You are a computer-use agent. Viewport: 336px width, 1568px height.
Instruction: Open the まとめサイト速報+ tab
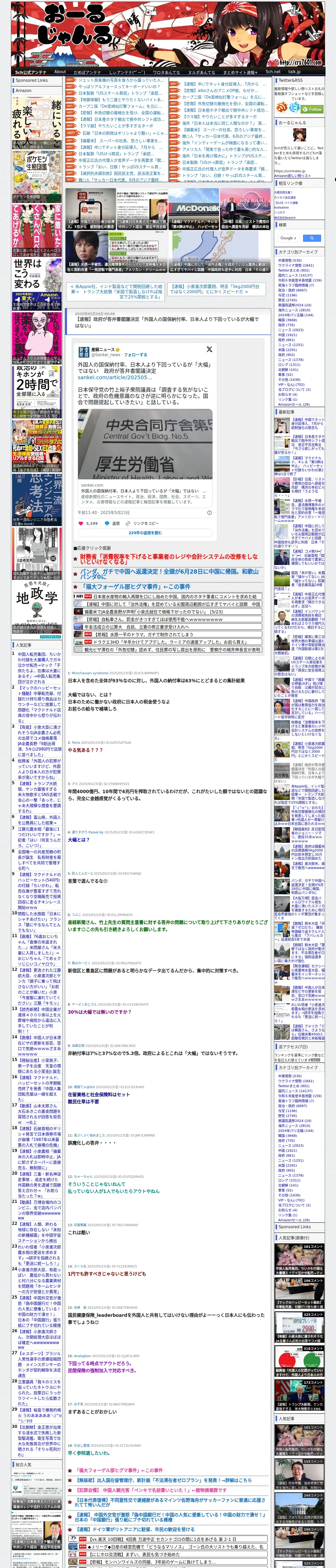240,72
